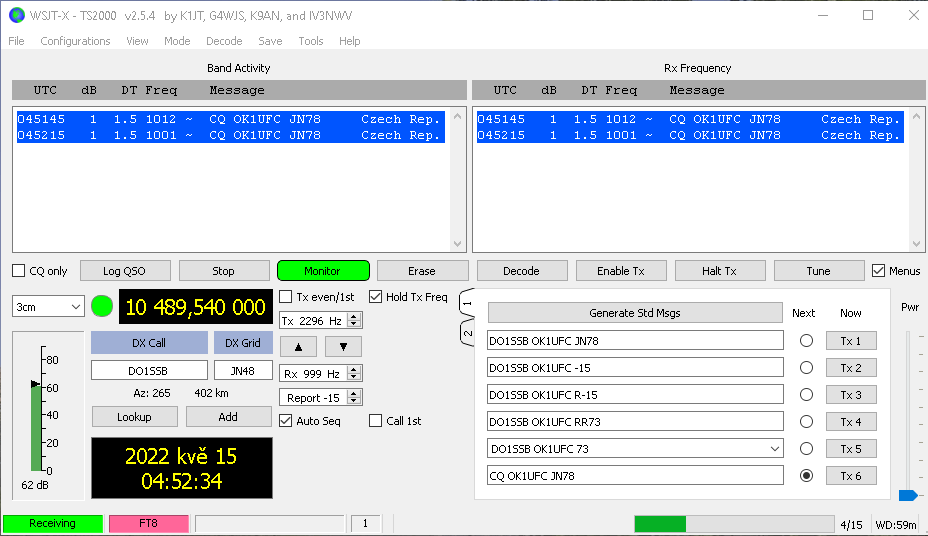
Task: Click the frequency up arrow button
Action: click(298, 347)
